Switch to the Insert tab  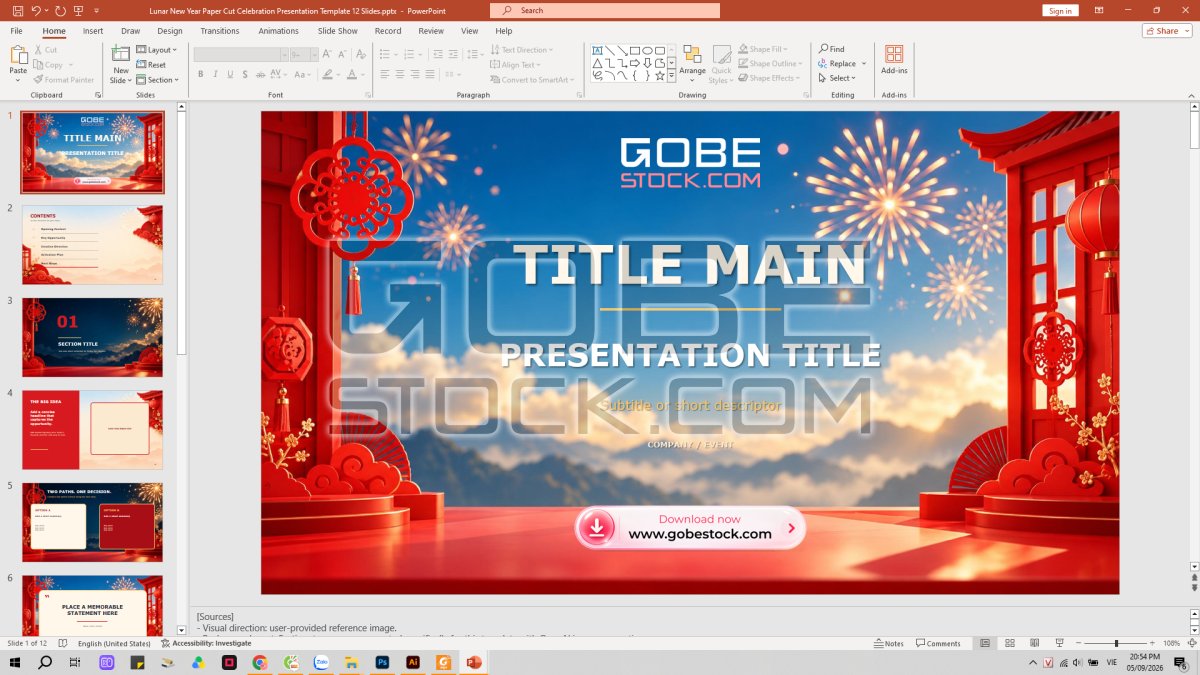coord(93,31)
